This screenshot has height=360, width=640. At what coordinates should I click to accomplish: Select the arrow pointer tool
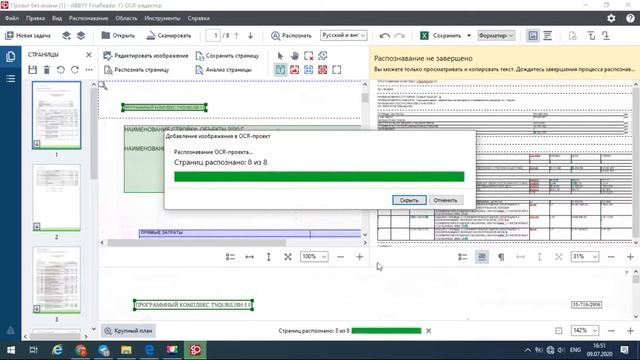(x=280, y=56)
